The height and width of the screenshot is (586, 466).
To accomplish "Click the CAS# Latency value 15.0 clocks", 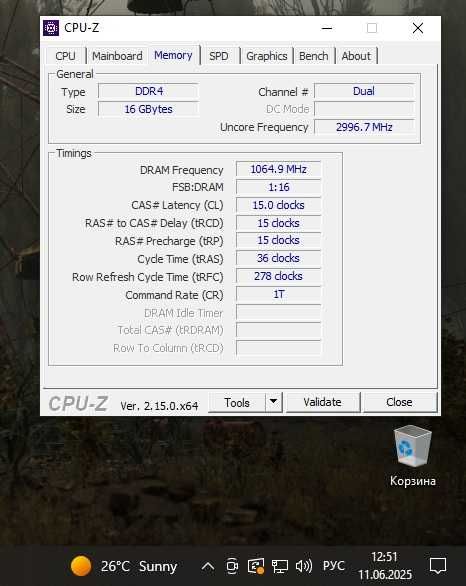I will pos(278,205).
